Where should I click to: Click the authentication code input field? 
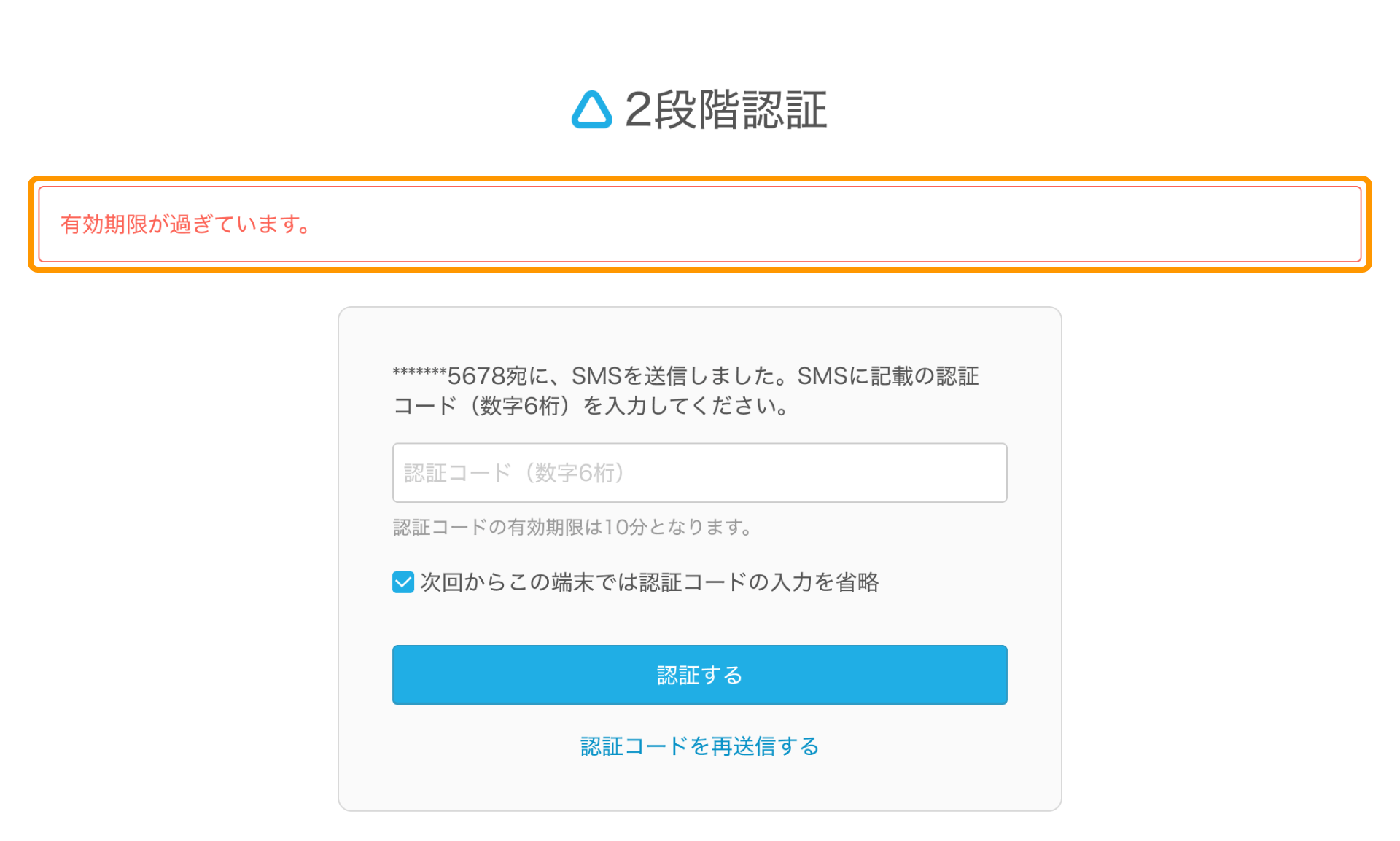coord(699,472)
